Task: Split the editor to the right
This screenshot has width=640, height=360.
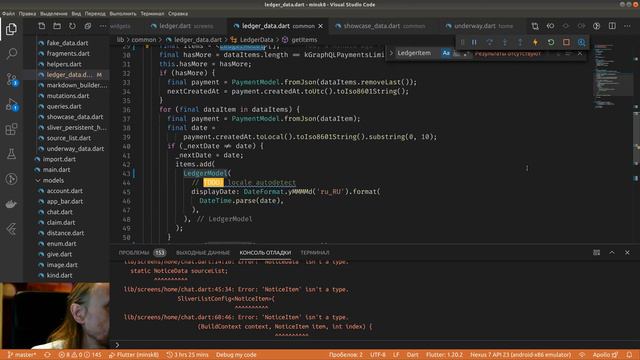Action: point(612,26)
